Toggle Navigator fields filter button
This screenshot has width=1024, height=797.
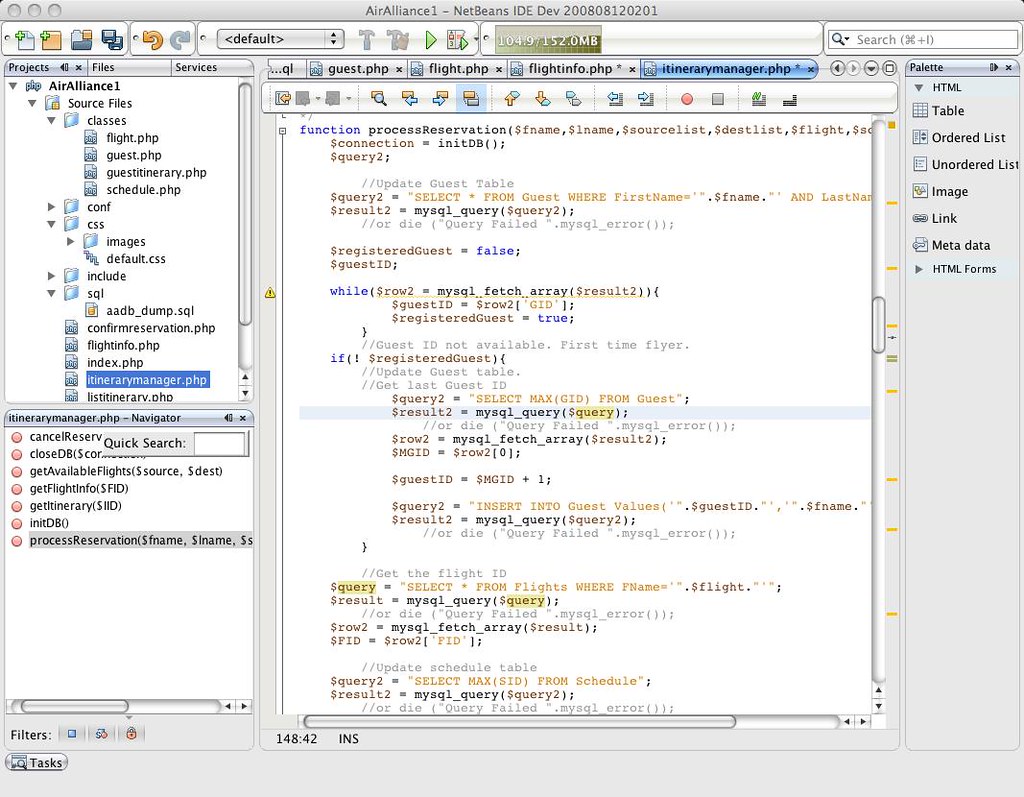tap(72, 734)
